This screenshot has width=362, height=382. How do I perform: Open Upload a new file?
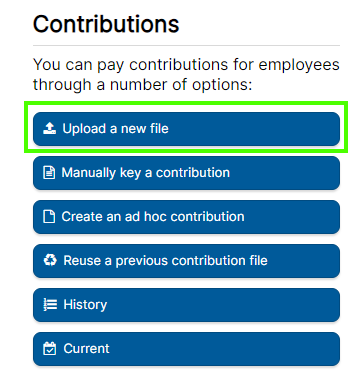pos(186,129)
